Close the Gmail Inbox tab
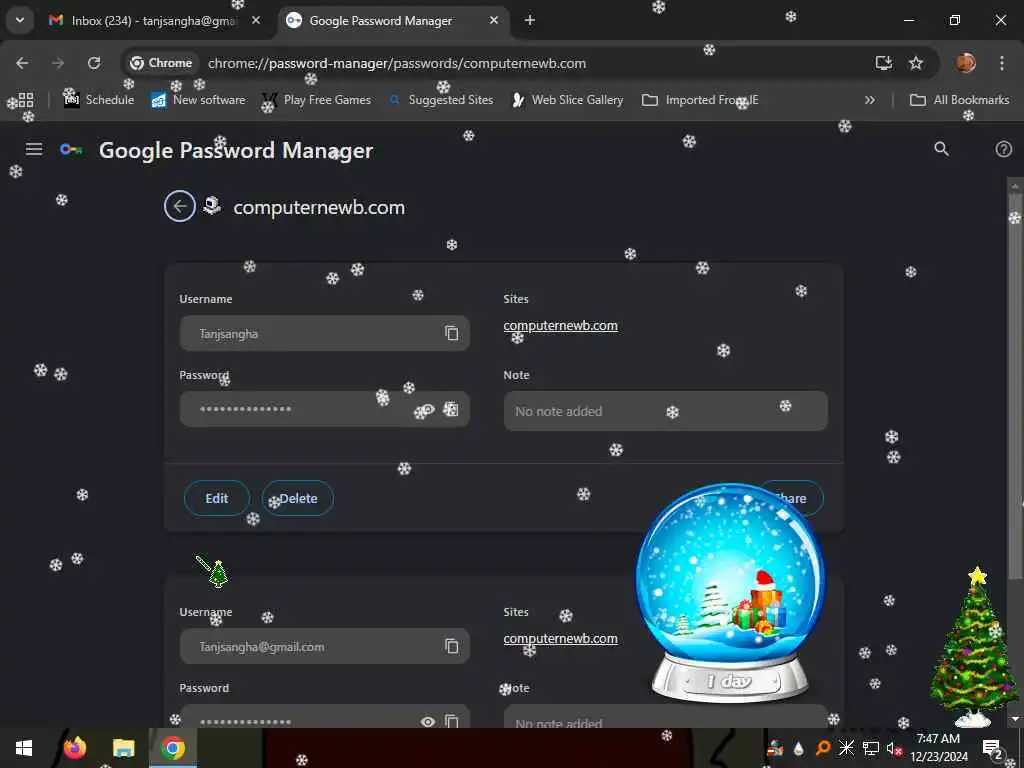 [256, 20]
